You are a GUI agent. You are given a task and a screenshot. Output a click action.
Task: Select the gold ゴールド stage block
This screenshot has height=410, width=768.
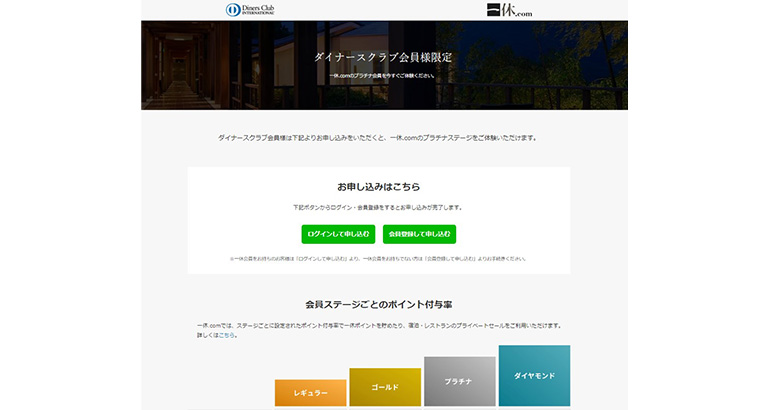(385, 387)
